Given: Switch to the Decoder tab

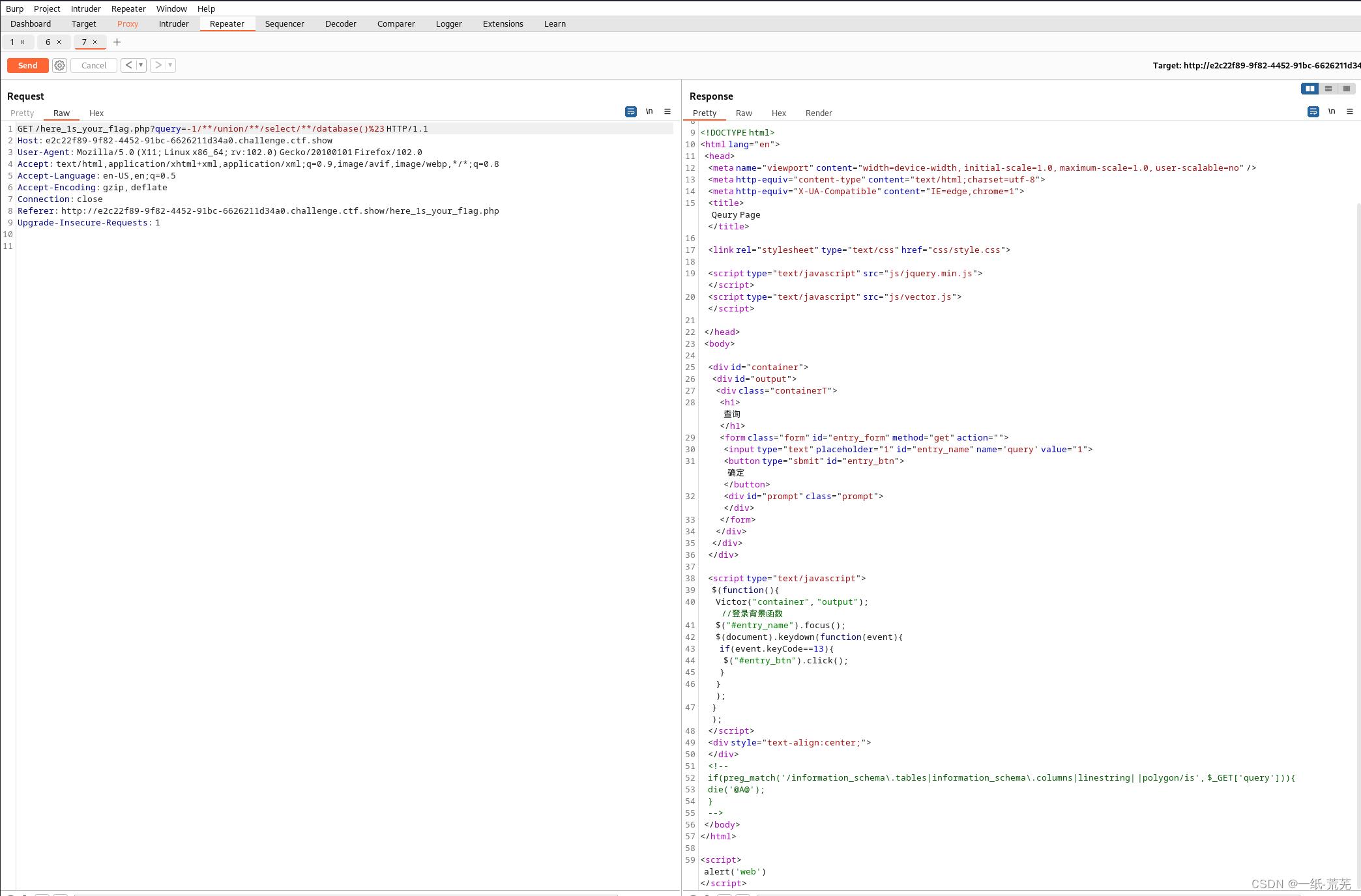Looking at the screenshot, I should (x=341, y=23).
